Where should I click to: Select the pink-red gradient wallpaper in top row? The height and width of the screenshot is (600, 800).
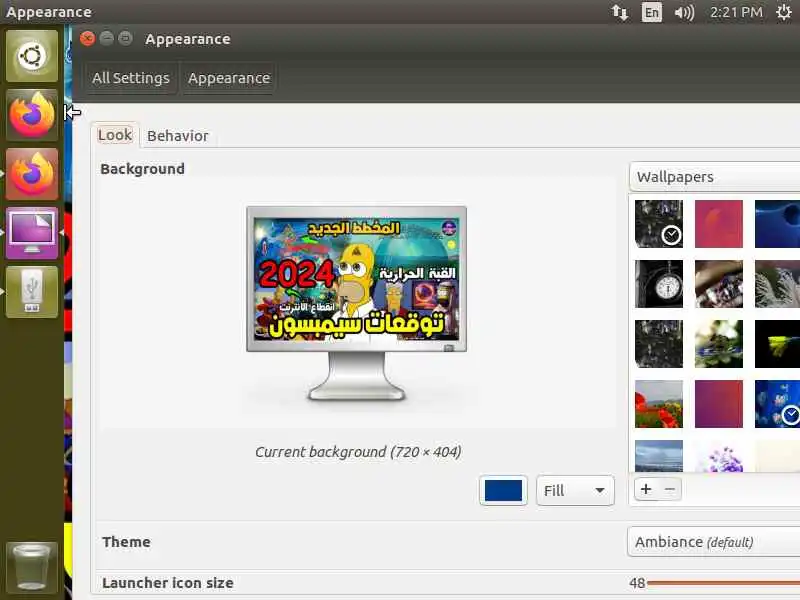pos(719,224)
